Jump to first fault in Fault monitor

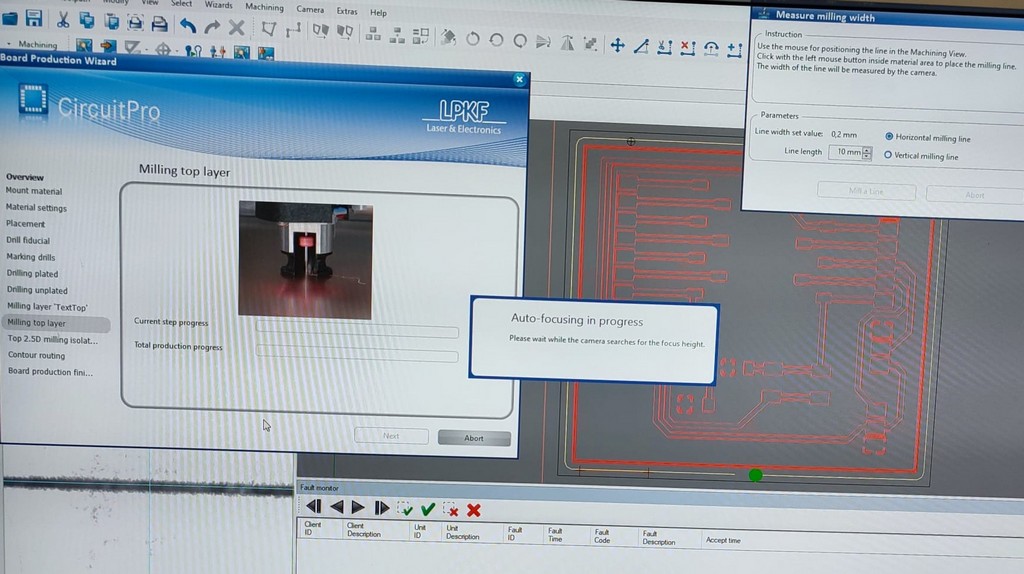(x=313, y=506)
